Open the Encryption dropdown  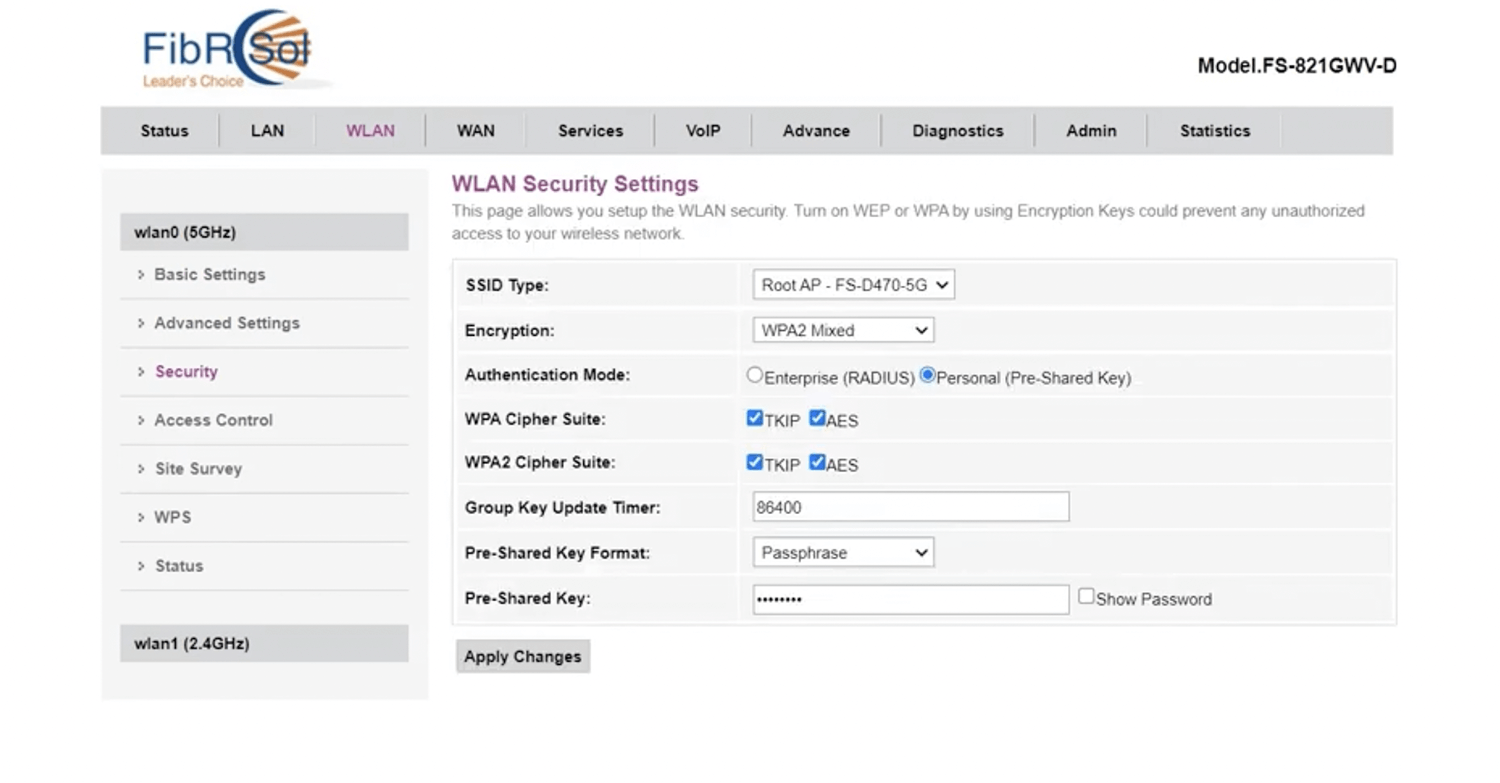[842, 330]
